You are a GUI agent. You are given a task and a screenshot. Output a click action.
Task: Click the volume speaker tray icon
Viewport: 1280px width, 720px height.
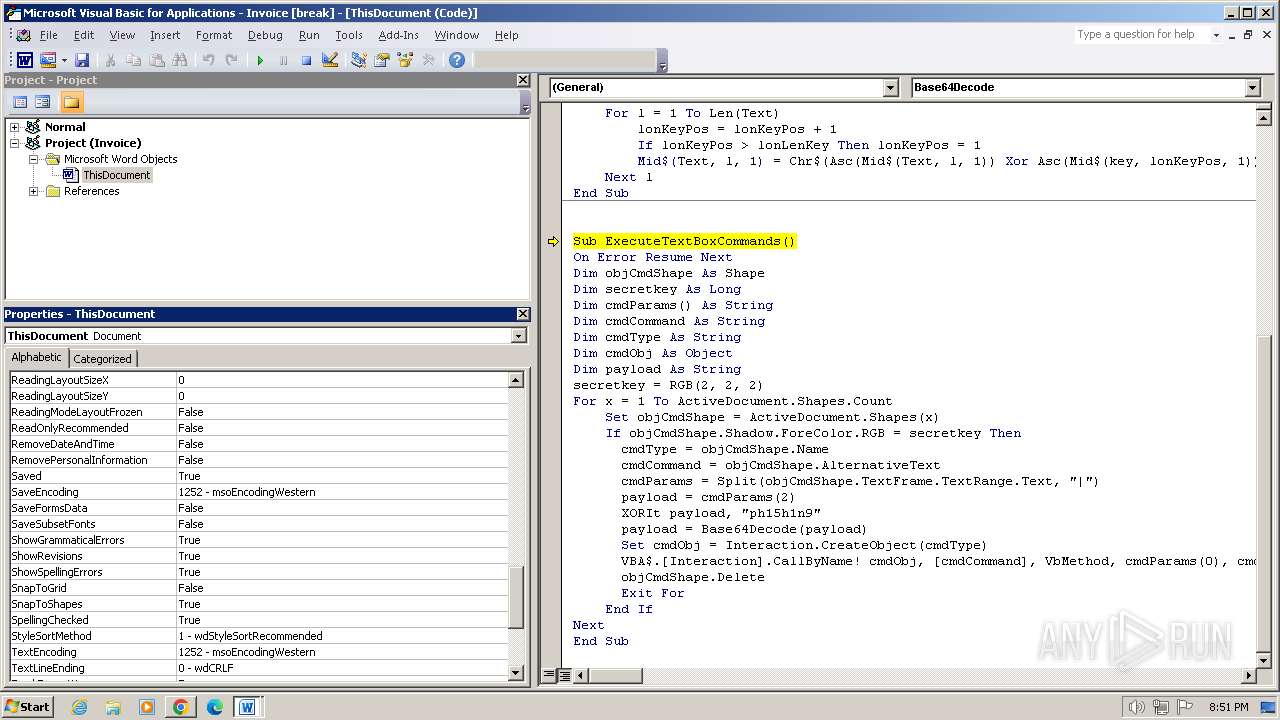tap(1137, 707)
